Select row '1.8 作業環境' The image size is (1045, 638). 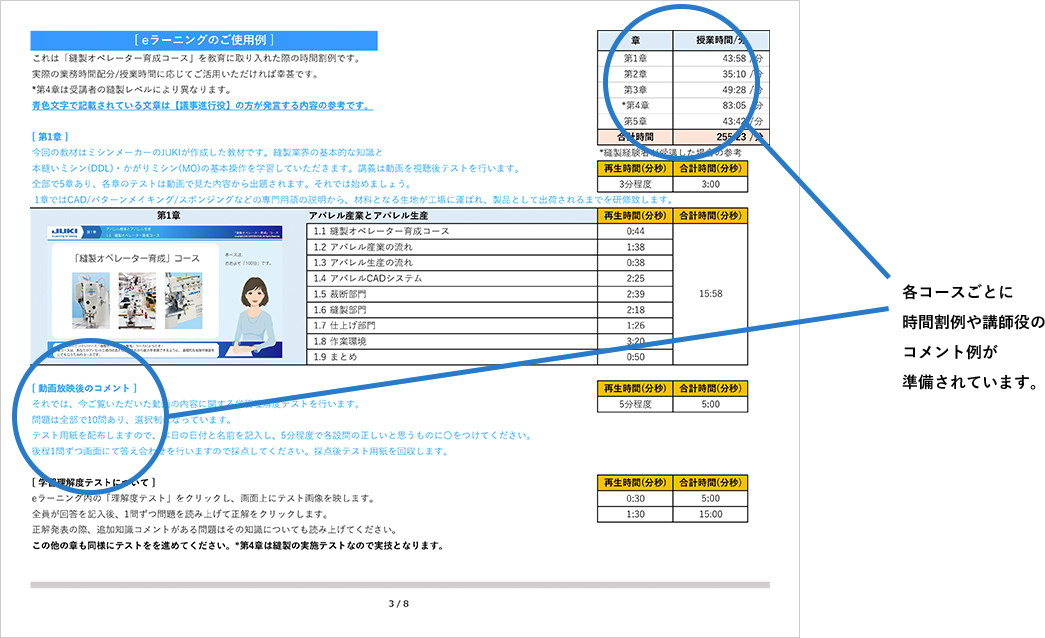pyautogui.click(x=452, y=341)
